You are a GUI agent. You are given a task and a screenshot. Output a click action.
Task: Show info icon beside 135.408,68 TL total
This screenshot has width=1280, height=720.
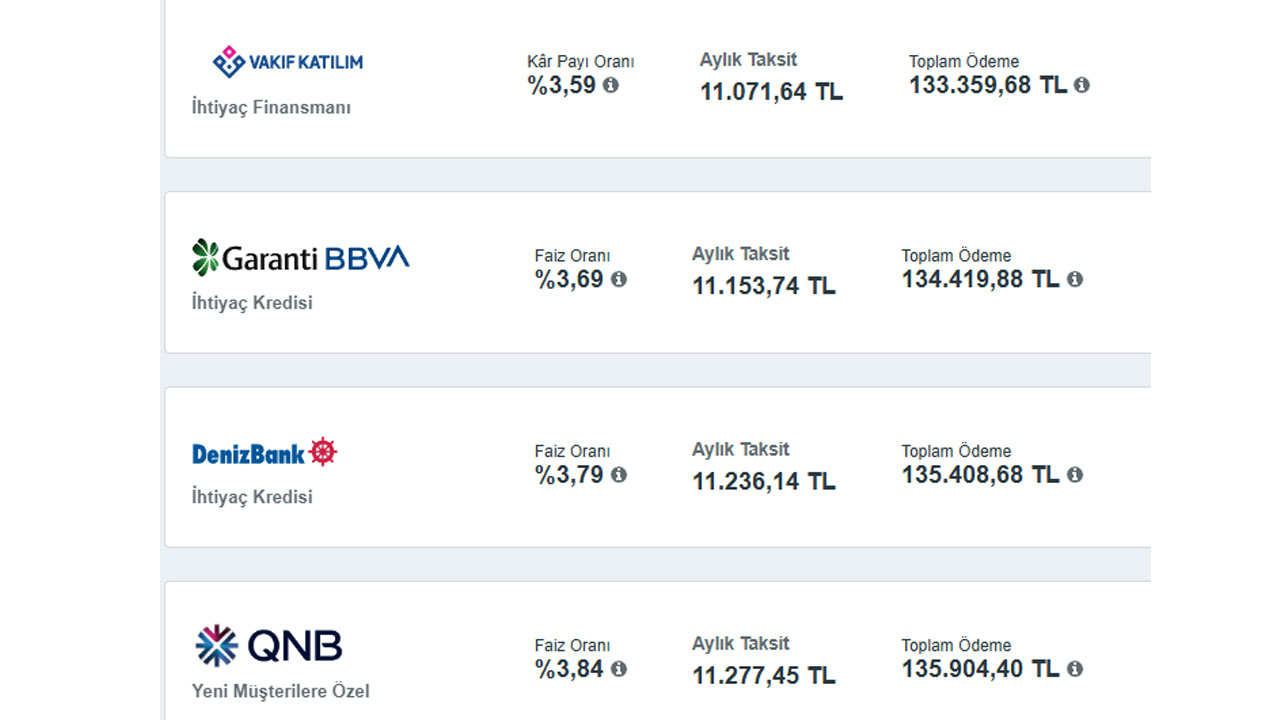pyautogui.click(x=1074, y=474)
